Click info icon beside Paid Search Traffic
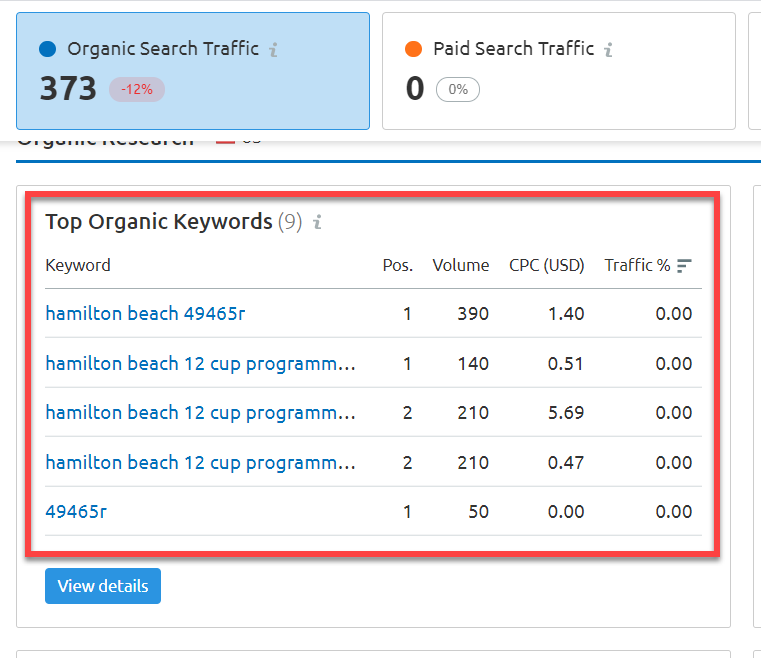Screen dimensions: 761x658 609,49
